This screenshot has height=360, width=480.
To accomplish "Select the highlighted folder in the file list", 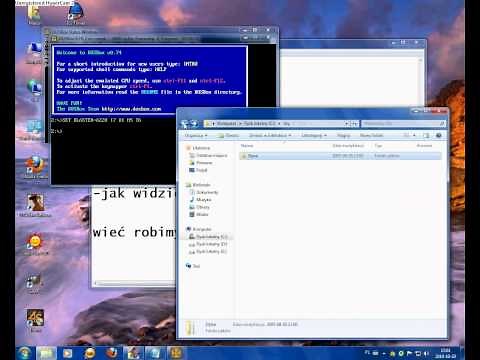I will click(340, 156).
